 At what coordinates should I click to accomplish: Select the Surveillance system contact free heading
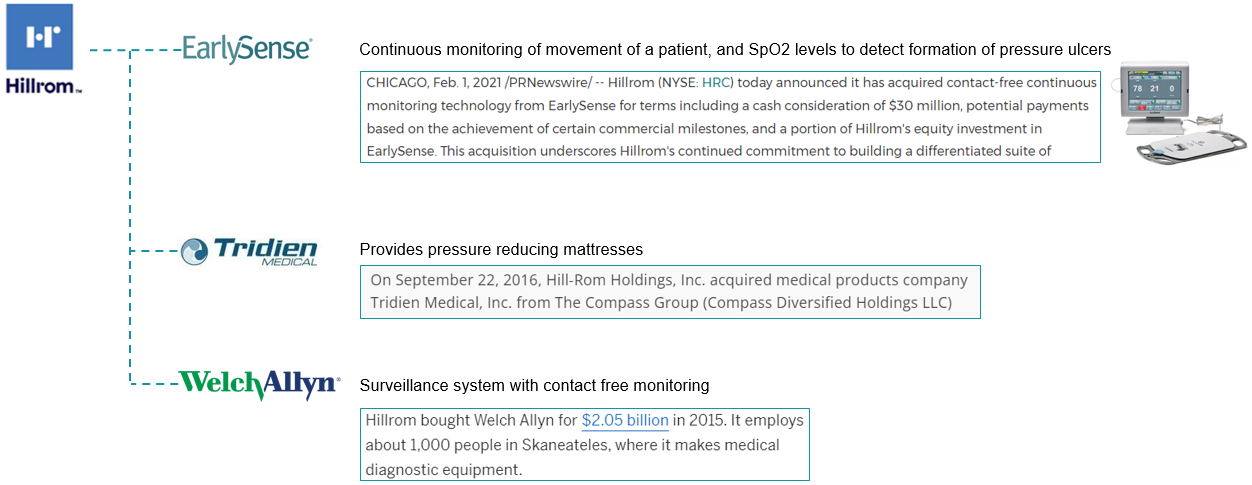pyautogui.click(x=534, y=385)
